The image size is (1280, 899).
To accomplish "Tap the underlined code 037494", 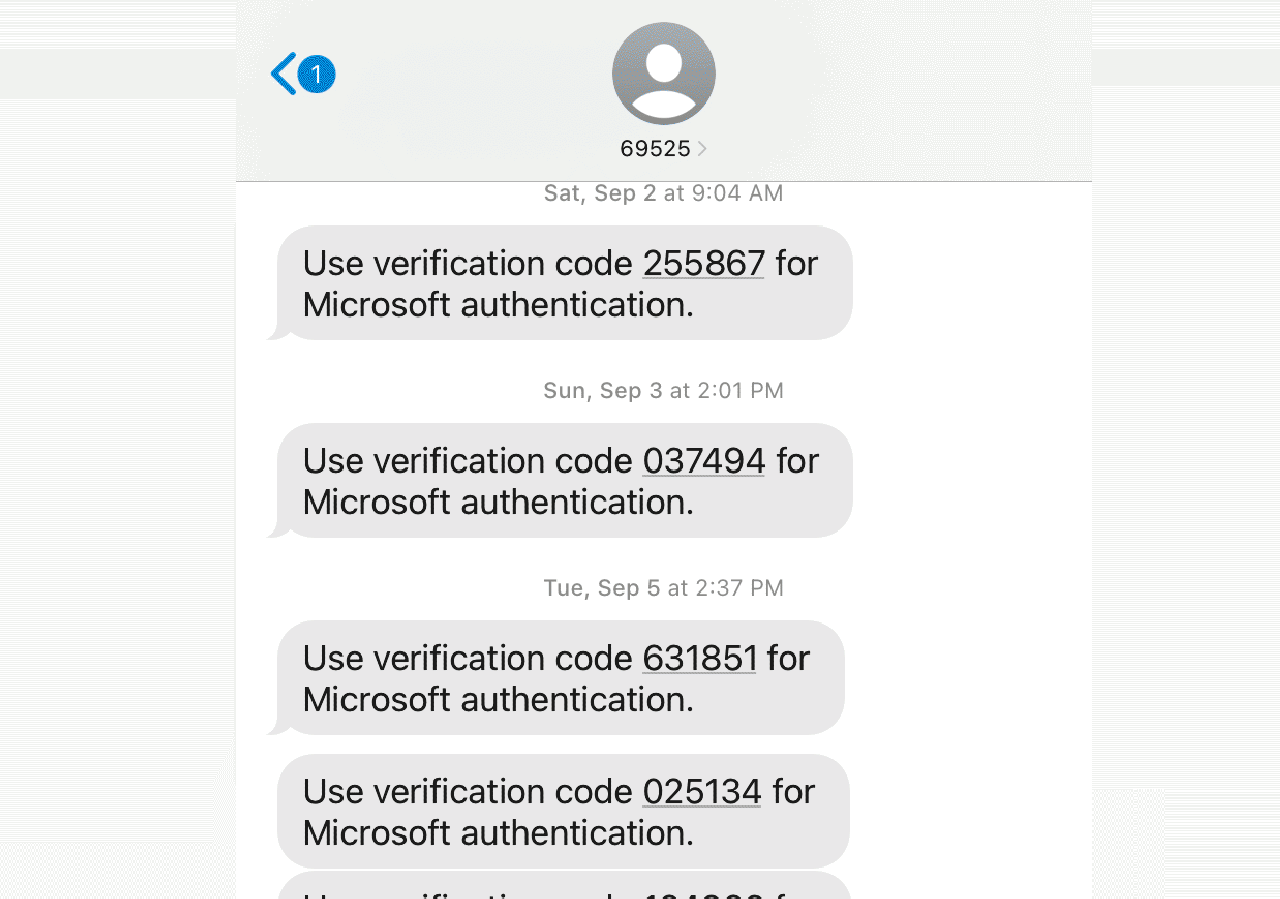I will tap(703, 461).
